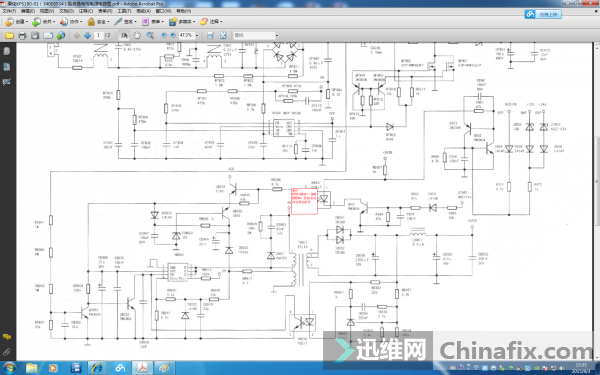Toggle the fit page view button
600x375 pixels.
(223, 35)
